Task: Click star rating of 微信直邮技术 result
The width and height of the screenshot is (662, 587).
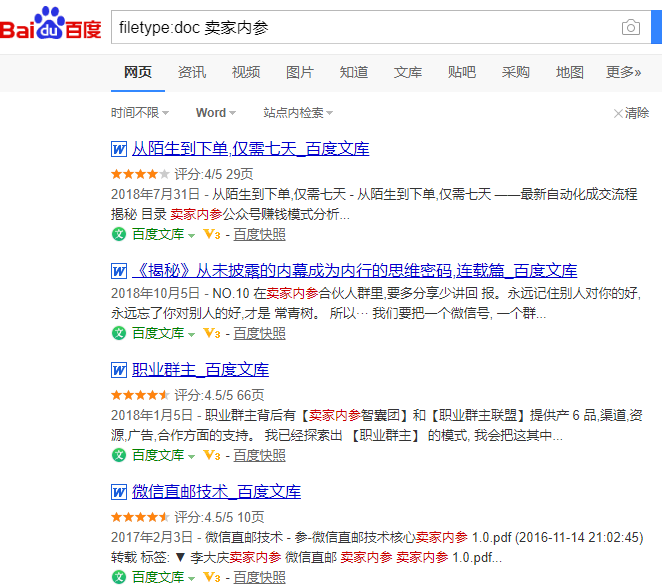Action: tap(140, 517)
